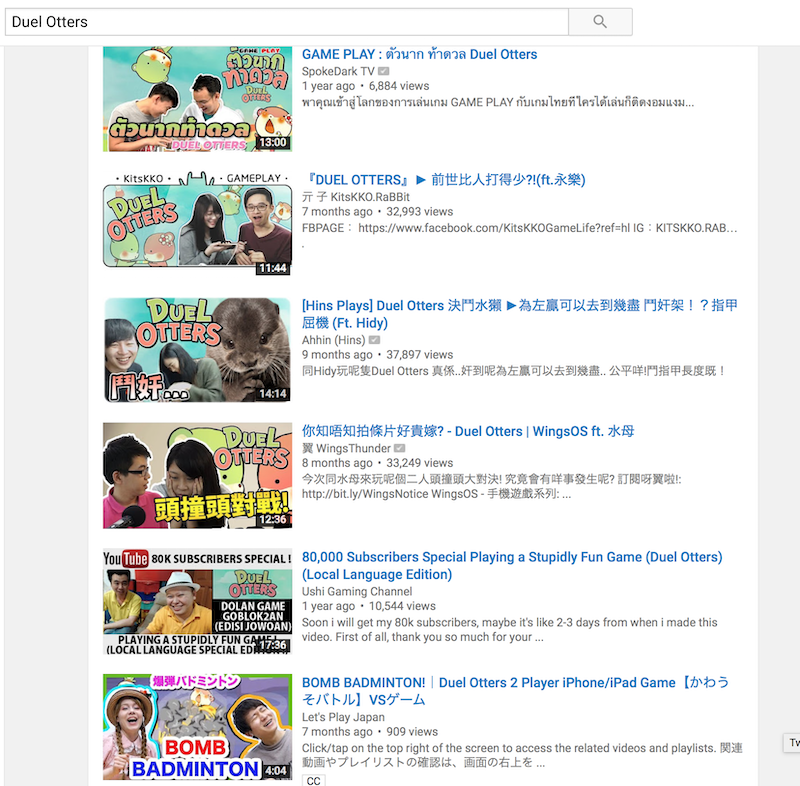Viewport: 800px width, 786px height.
Task: Open SpokeDark TV channel link
Action: (338, 71)
